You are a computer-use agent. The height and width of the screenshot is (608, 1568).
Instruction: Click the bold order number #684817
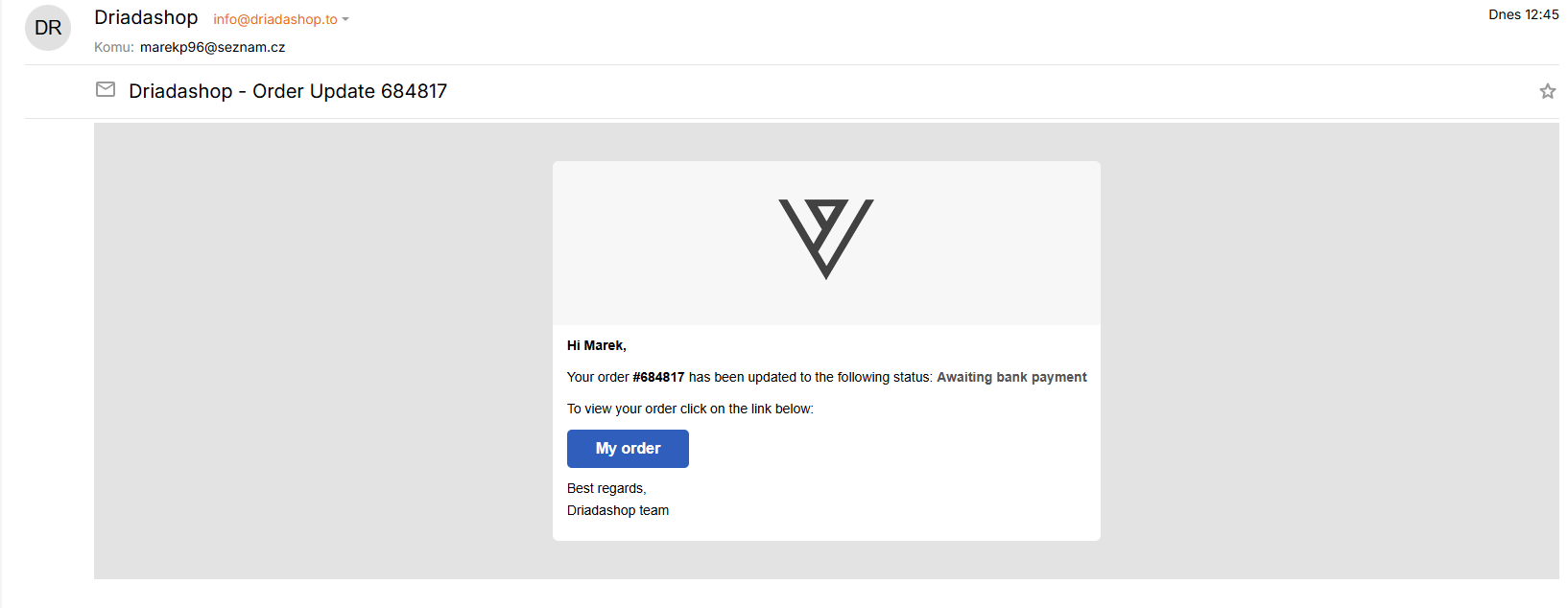tap(658, 378)
